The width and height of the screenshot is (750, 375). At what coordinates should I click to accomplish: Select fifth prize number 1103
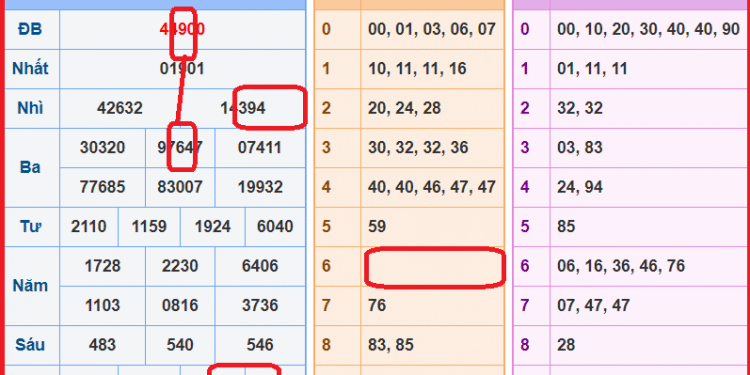(102, 305)
